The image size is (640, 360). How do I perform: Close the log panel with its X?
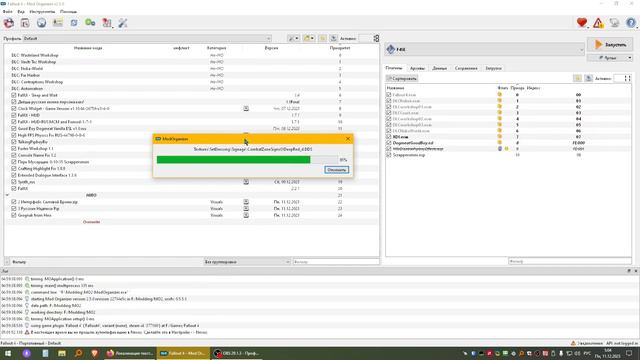(x=636, y=271)
